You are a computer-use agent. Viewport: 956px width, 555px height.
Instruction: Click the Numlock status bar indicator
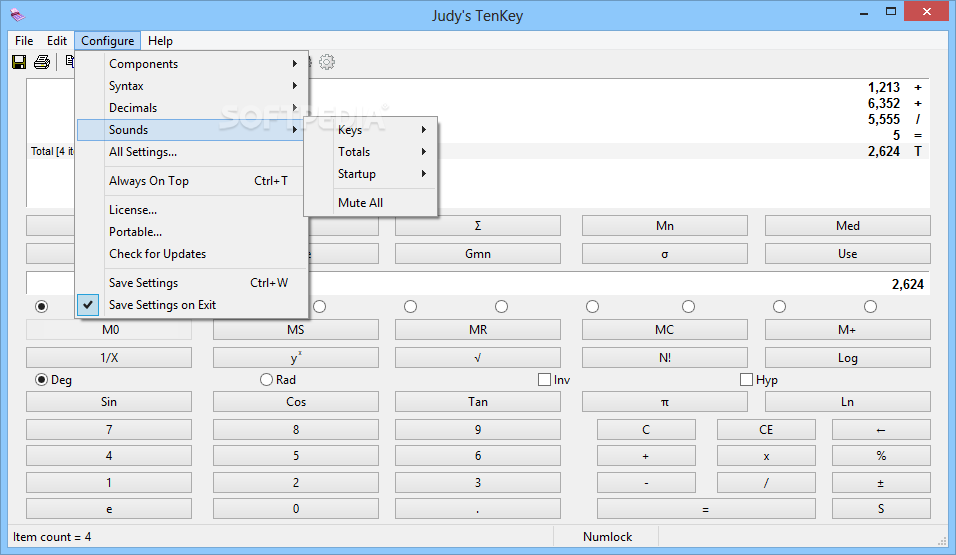[x=607, y=537]
